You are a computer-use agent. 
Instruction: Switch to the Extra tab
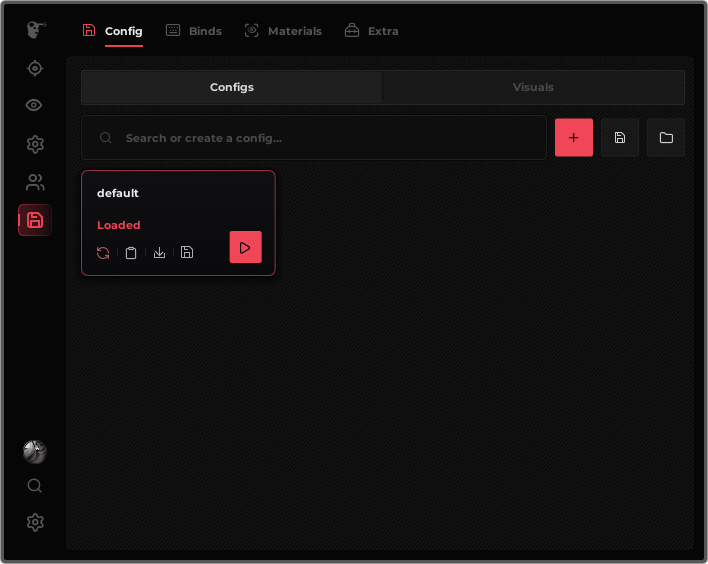click(371, 31)
